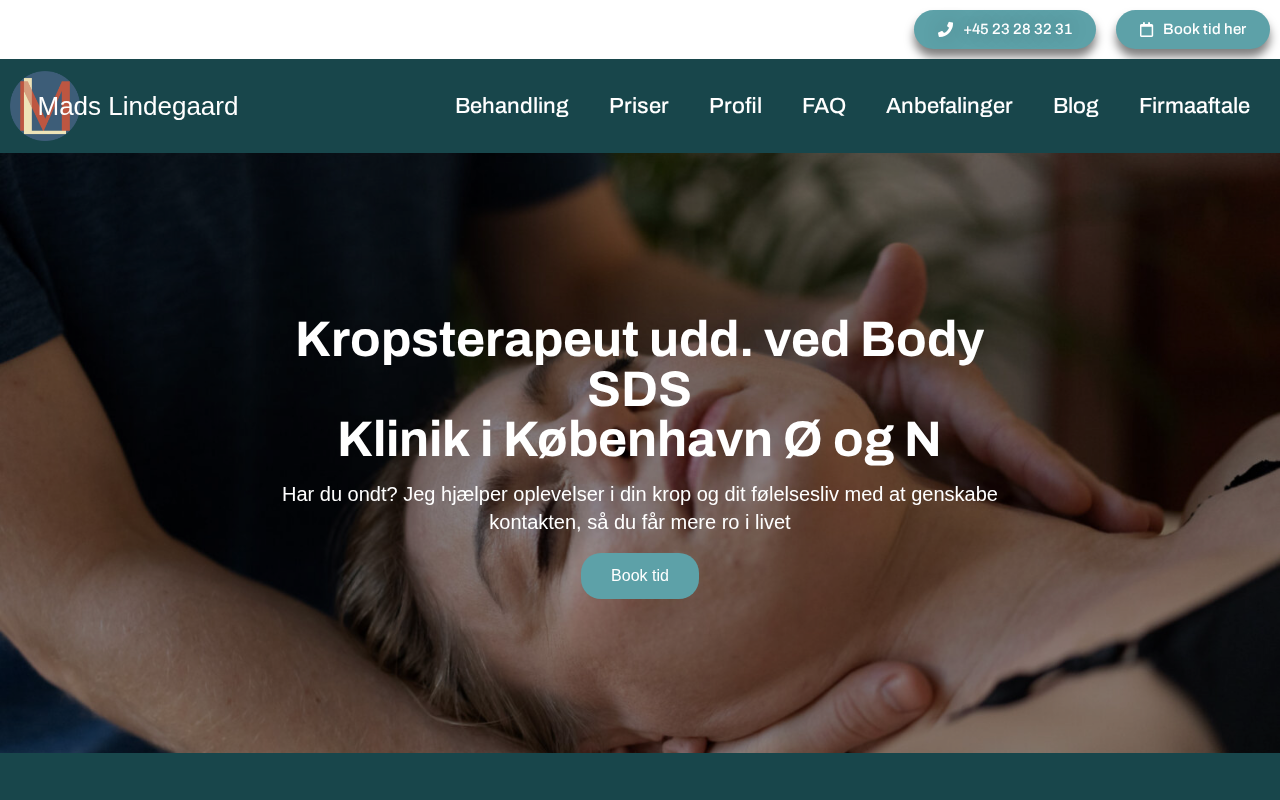1280x800 pixels.
Task: Visit the Blog page
Action: click(x=1076, y=106)
